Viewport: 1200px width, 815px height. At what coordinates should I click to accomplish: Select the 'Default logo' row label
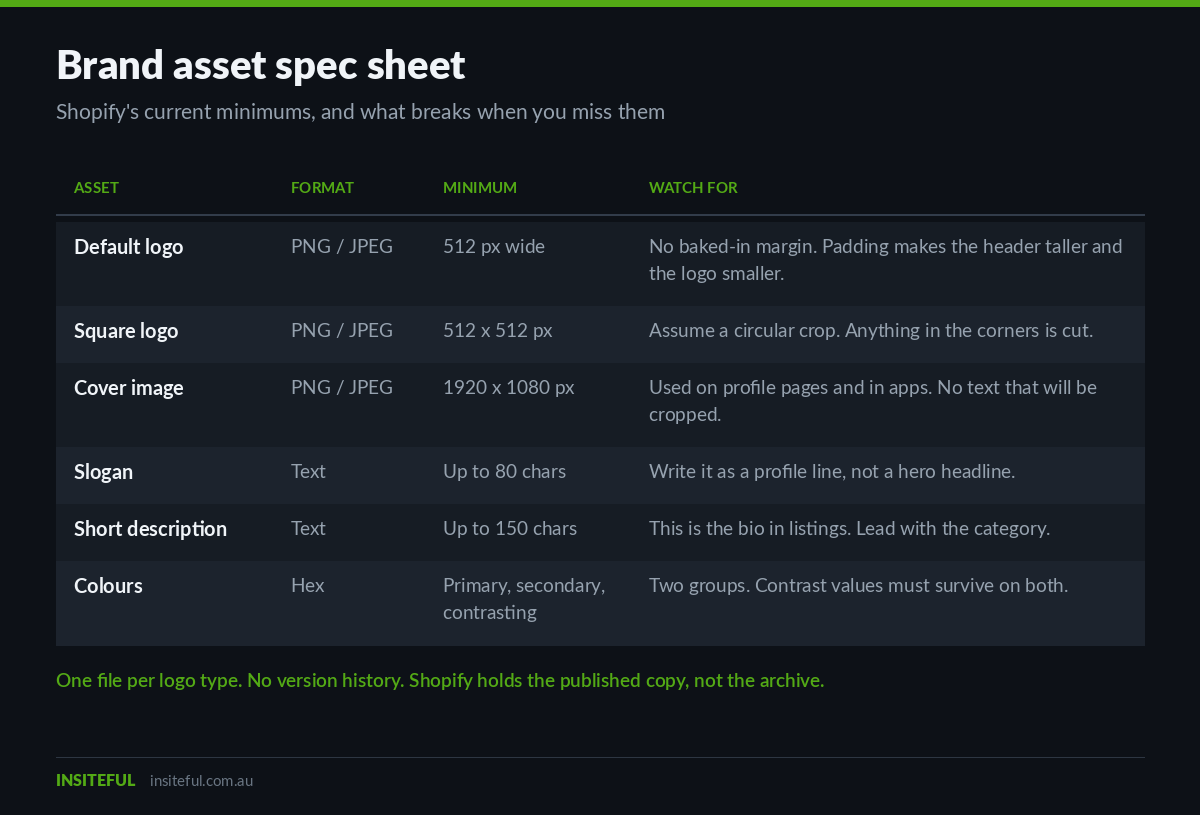[128, 246]
